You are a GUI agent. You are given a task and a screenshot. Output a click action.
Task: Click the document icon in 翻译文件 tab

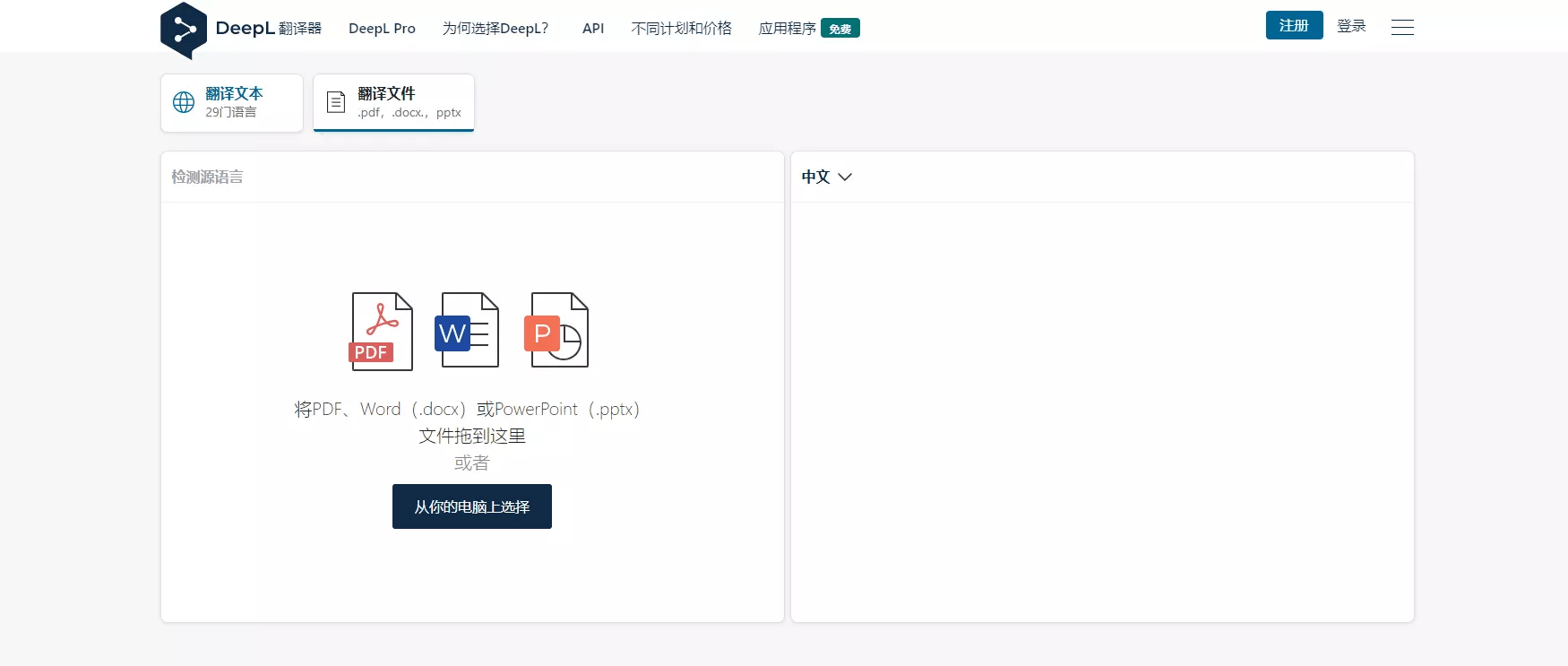point(336,102)
